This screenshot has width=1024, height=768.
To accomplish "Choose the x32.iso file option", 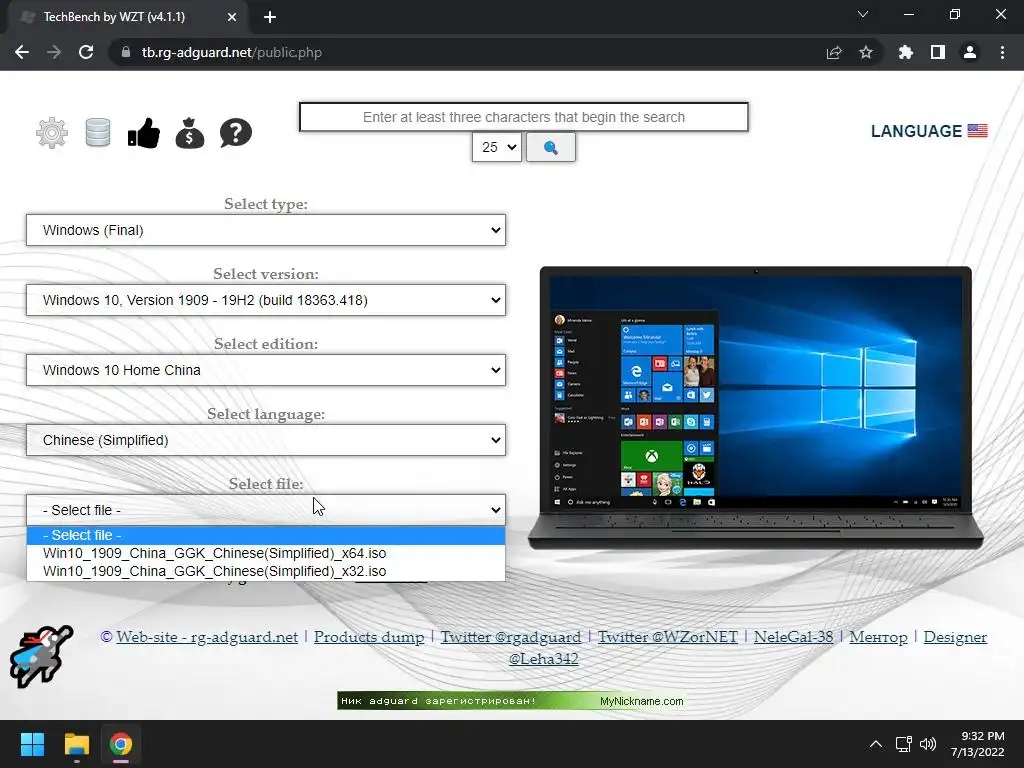I will 266,571.
